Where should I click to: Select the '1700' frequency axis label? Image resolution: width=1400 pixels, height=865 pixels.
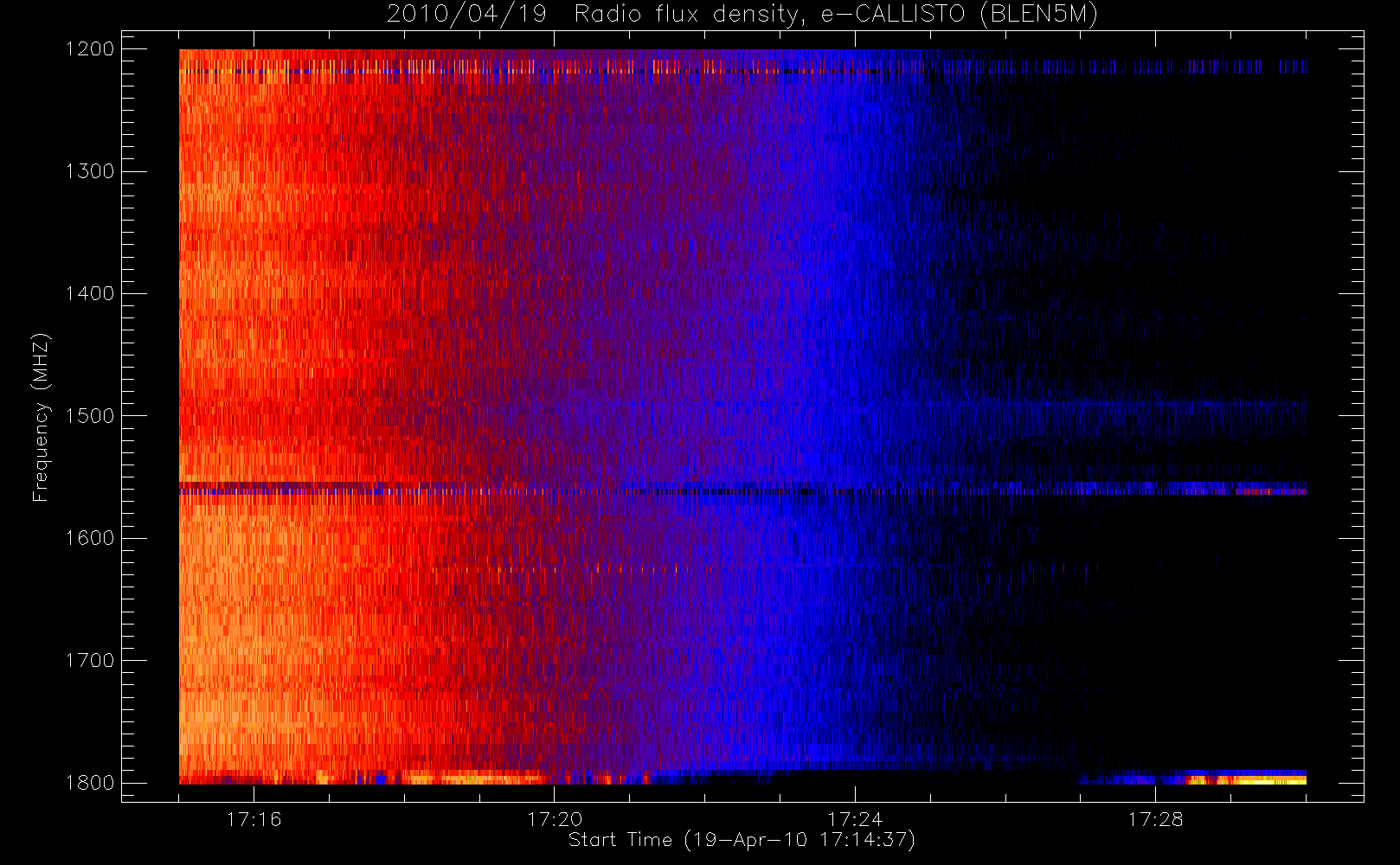coord(90,660)
